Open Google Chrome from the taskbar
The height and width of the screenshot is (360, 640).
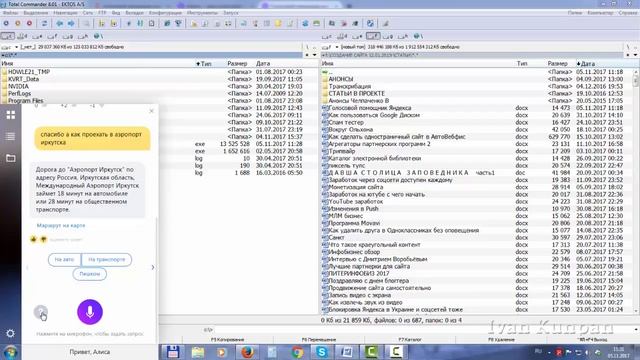pyautogui.click(x=297, y=352)
